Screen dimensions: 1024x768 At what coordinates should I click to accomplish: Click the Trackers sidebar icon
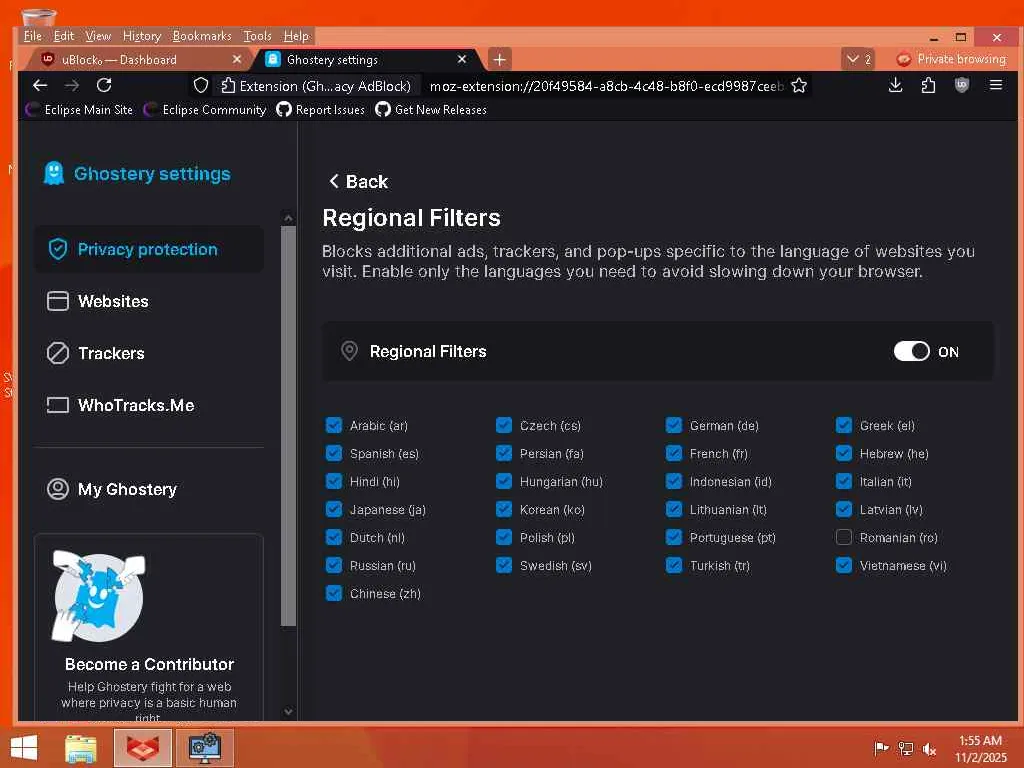57,353
